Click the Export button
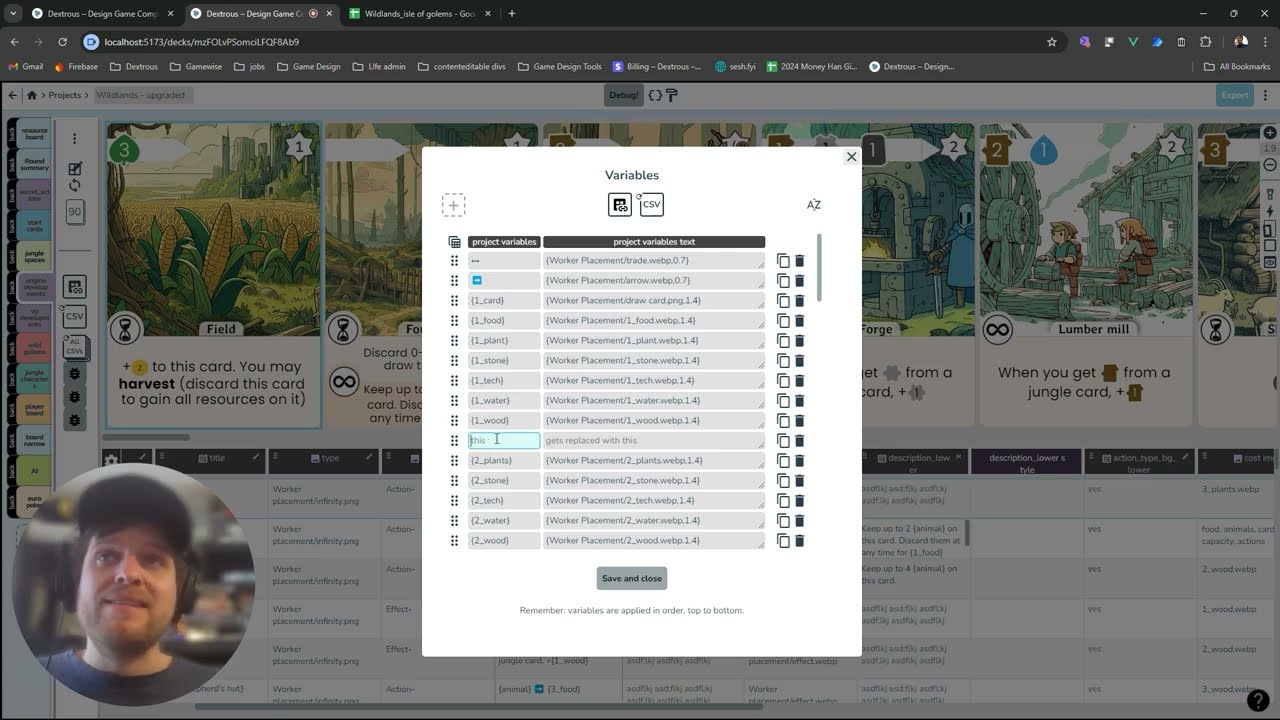The width and height of the screenshot is (1280, 720). coord(1235,95)
